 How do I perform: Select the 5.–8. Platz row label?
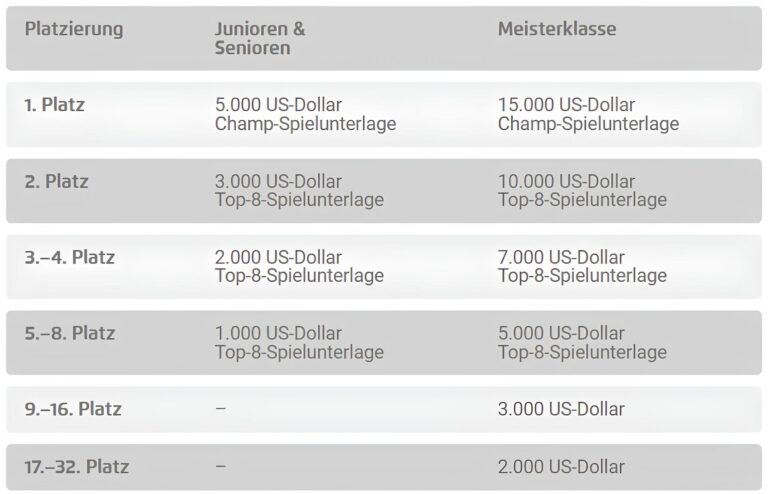coord(70,334)
